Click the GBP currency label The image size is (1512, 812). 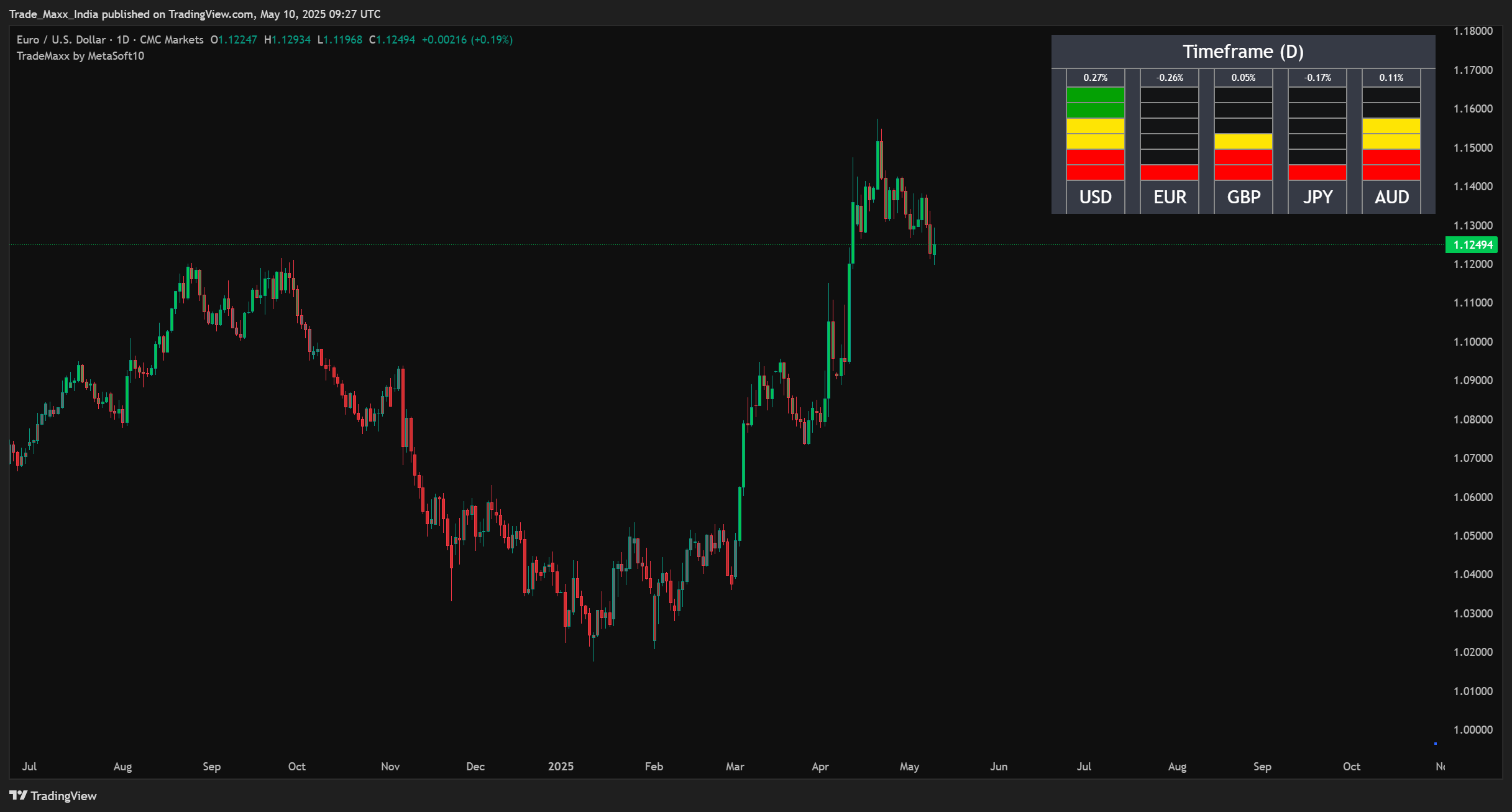1243,197
